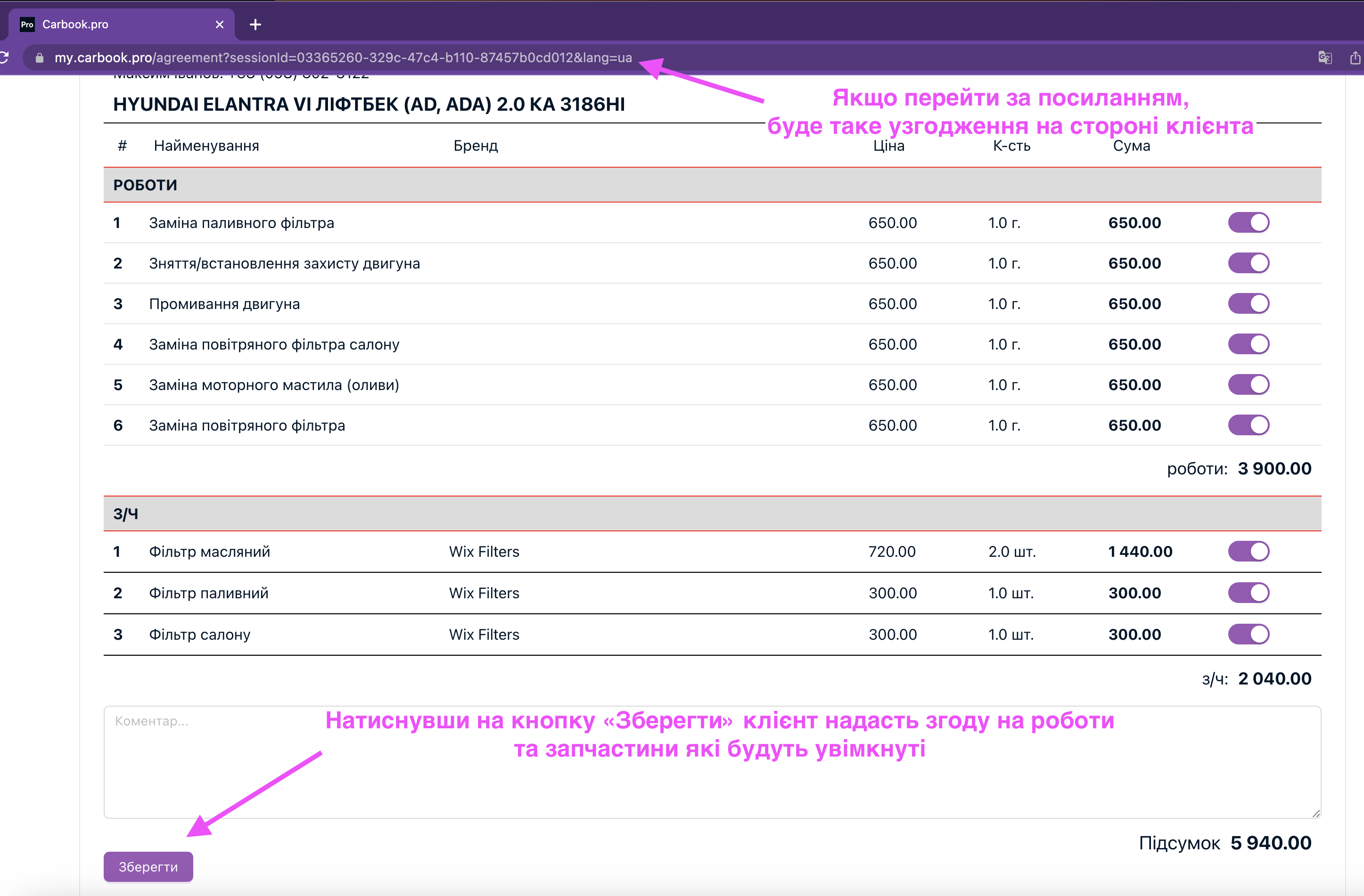Toggle Фільтр паливний part switch

pos(1248,592)
